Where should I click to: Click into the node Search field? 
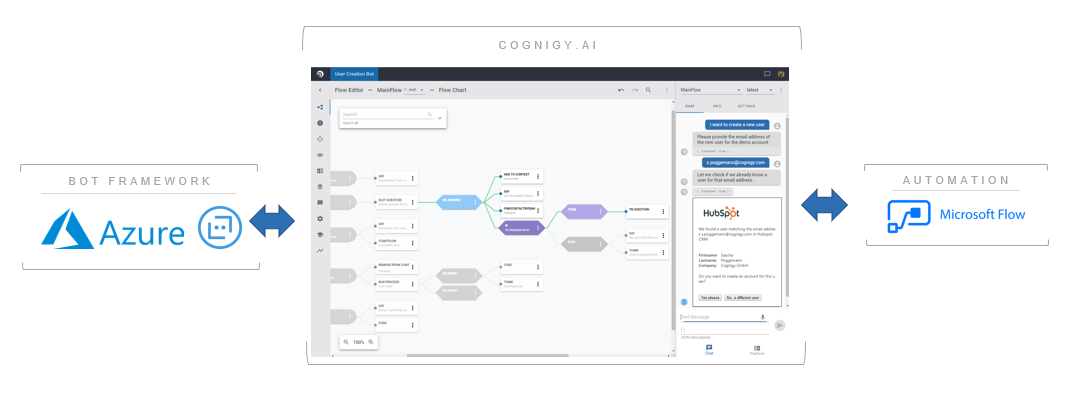coord(387,114)
